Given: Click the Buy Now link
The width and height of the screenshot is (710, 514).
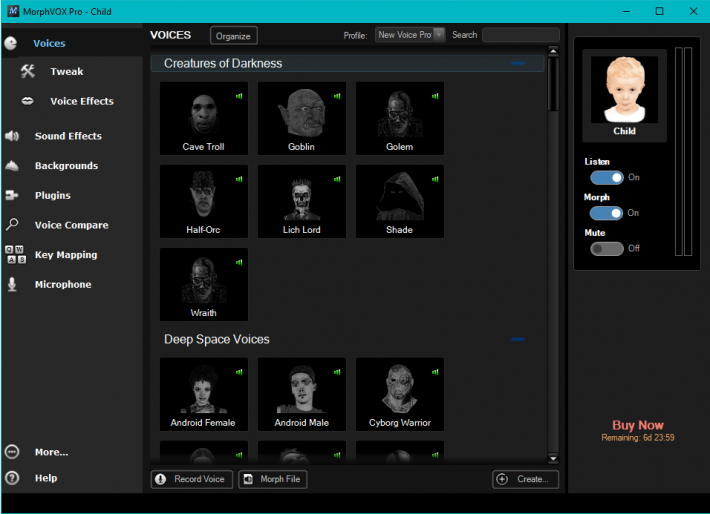Looking at the screenshot, I should pos(638,425).
